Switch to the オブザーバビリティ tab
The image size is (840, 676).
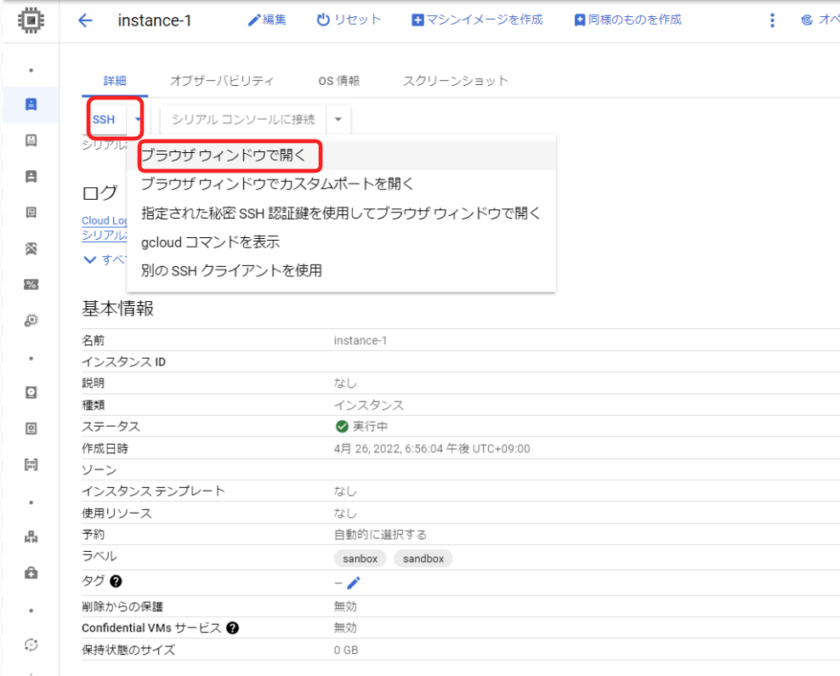coord(222,81)
